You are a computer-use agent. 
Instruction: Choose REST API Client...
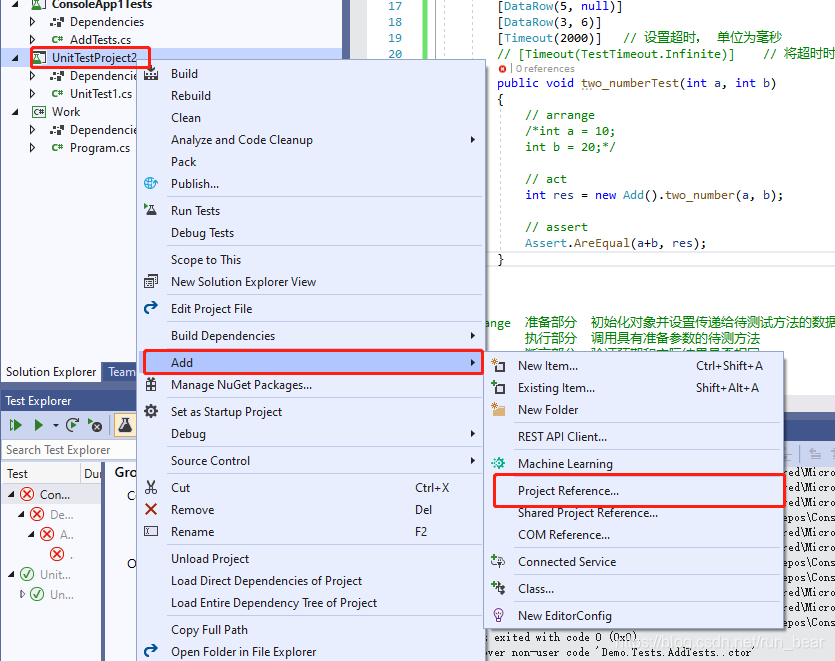click(x=634, y=436)
